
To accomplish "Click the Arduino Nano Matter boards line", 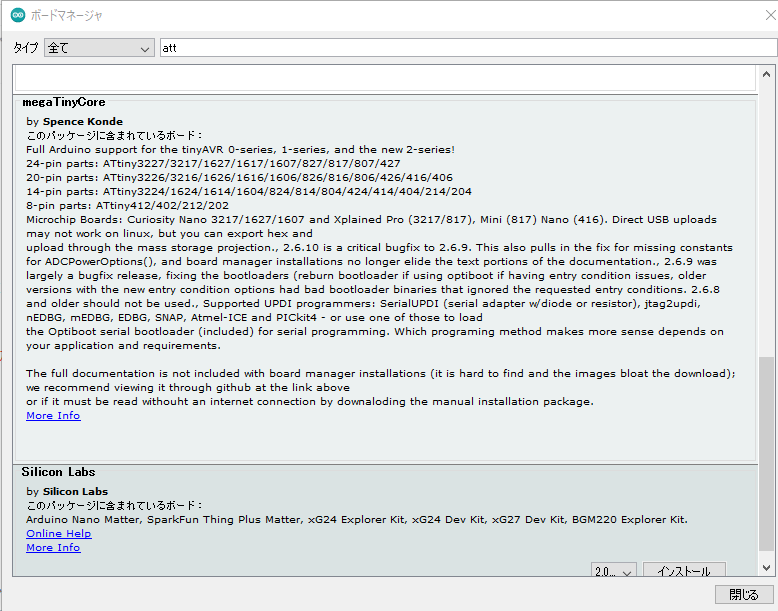I will (x=357, y=520).
